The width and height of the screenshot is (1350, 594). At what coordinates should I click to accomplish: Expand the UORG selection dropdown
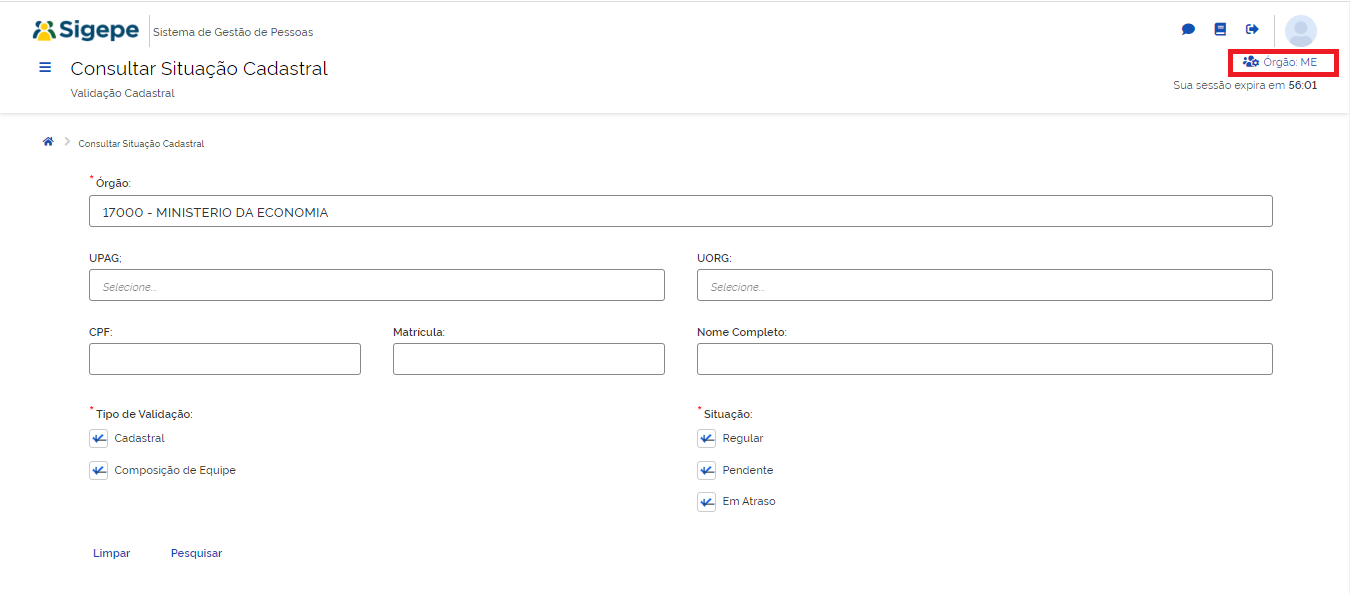tap(984, 285)
